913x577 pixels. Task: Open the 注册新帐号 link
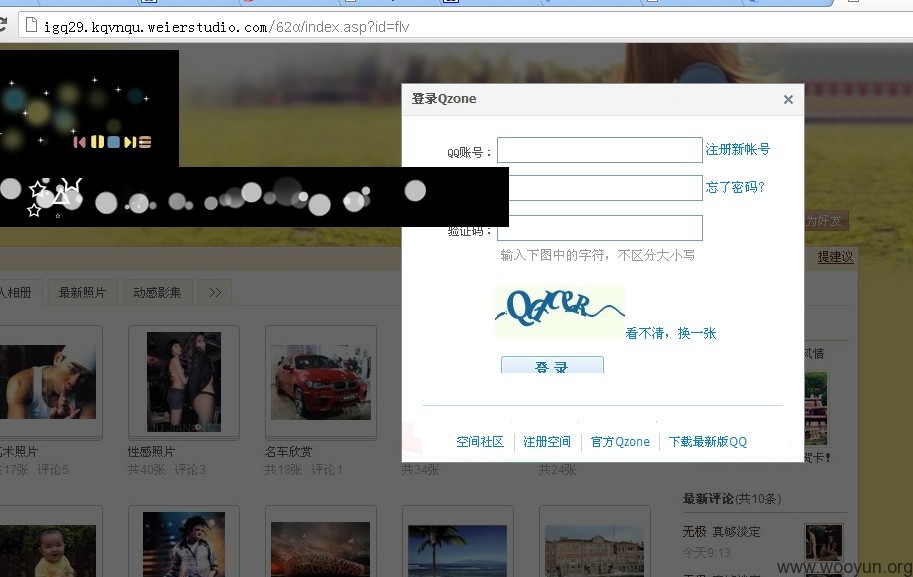pyautogui.click(x=738, y=150)
